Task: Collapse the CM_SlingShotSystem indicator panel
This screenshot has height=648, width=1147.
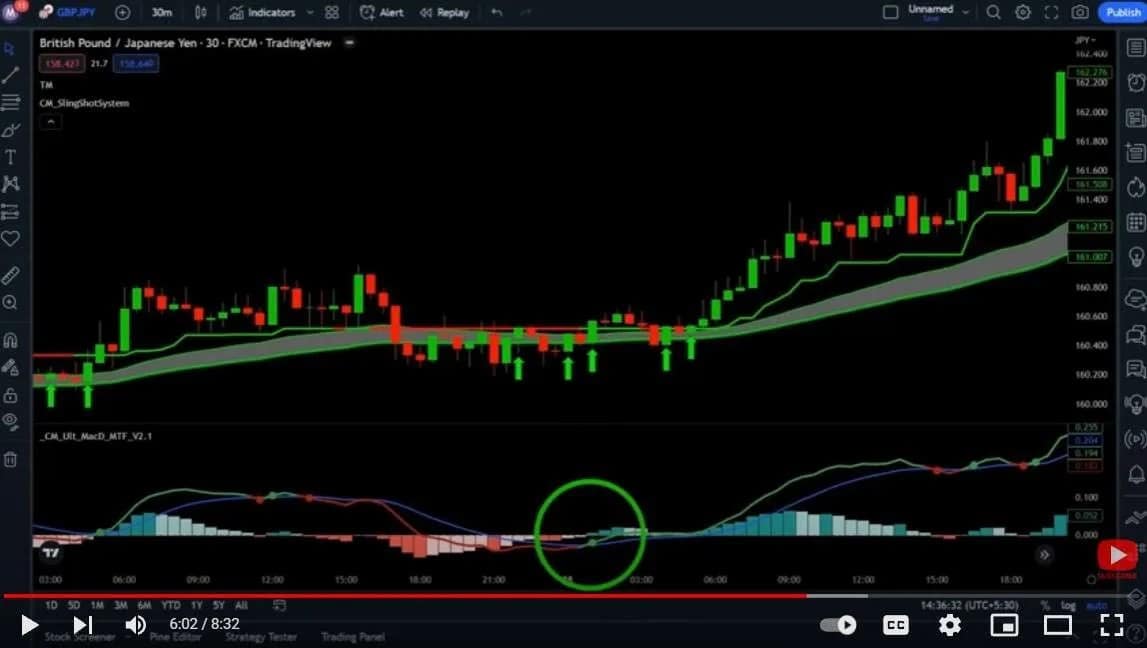Action: [x=49, y=121]
